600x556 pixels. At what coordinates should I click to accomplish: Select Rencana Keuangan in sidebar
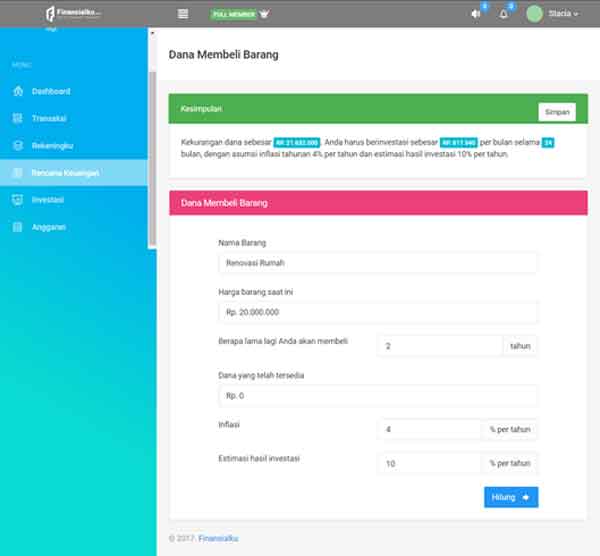(64, 173)
